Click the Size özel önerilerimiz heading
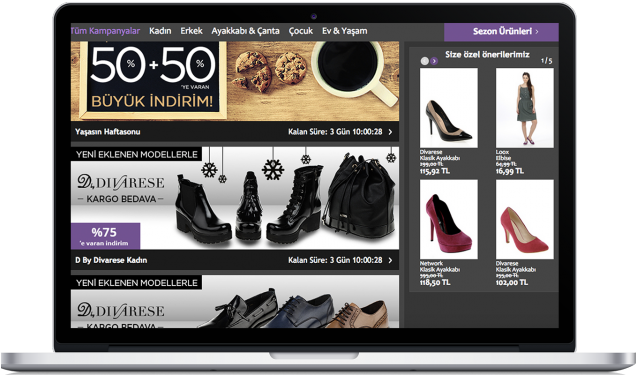 click(x=487, y=54)
